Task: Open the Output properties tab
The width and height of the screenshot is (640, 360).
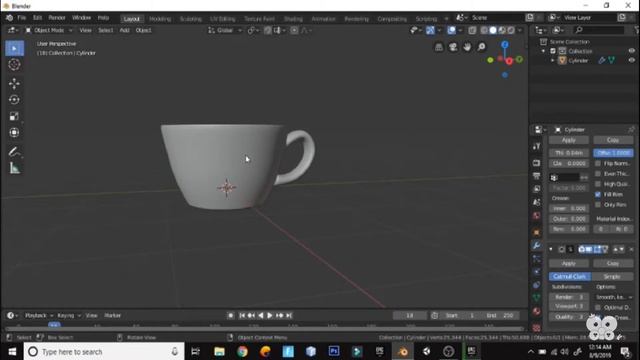Action: click(537, 176)
